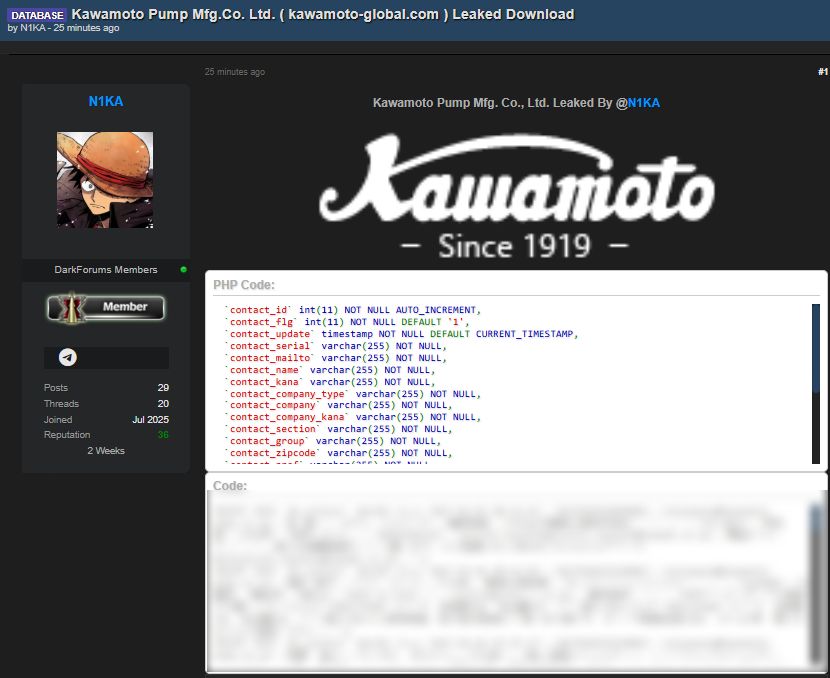Viewport: 830px width, 678px height.
Task: Click the contact_kana code line
Action: (330, 382)
